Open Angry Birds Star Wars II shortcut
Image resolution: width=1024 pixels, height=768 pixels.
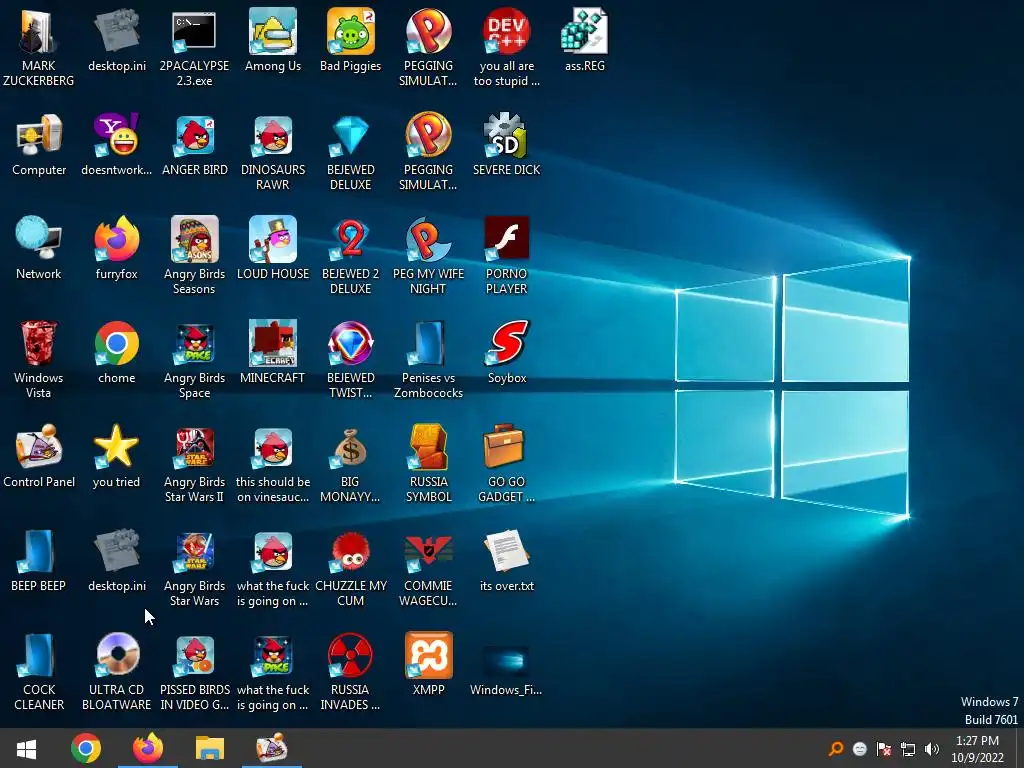click(x=195, y=464)
